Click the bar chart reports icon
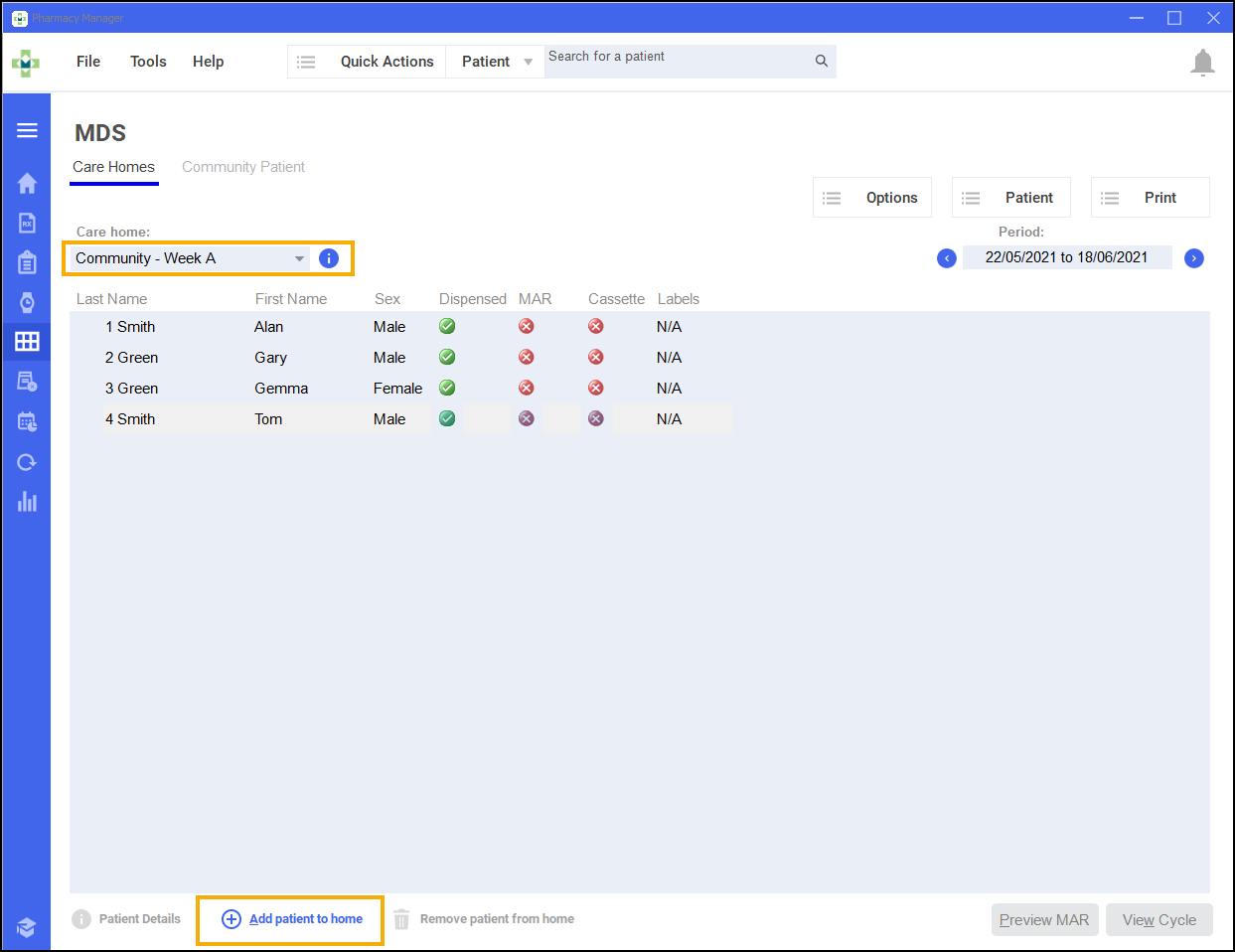 click(x=27, y=502)
